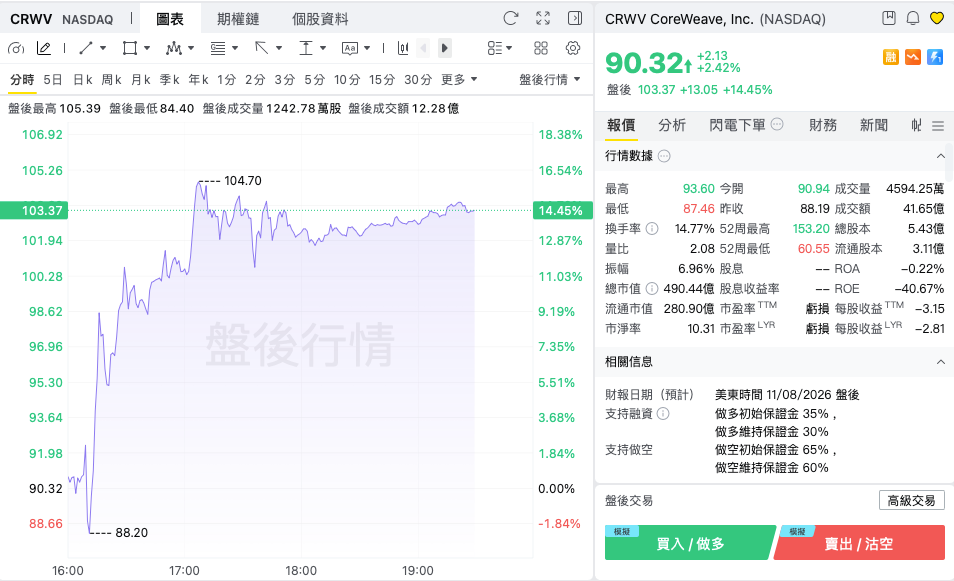Open the multi-chart grid layout
Screen dimensions: 954x581
541,48
